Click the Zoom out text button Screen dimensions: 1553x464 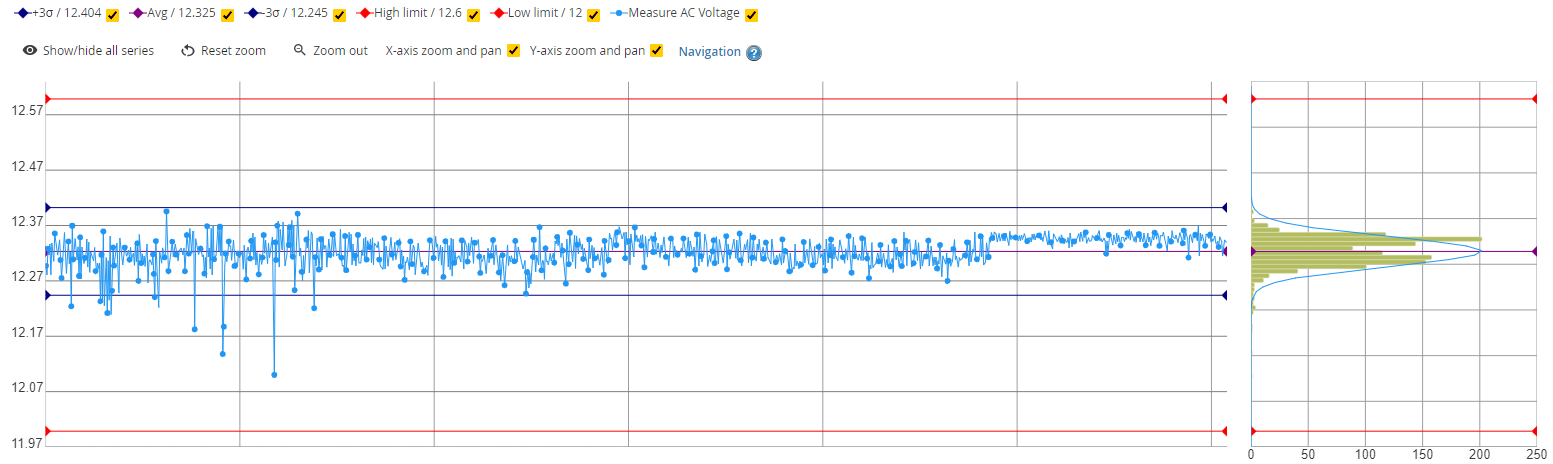point(340,51)
